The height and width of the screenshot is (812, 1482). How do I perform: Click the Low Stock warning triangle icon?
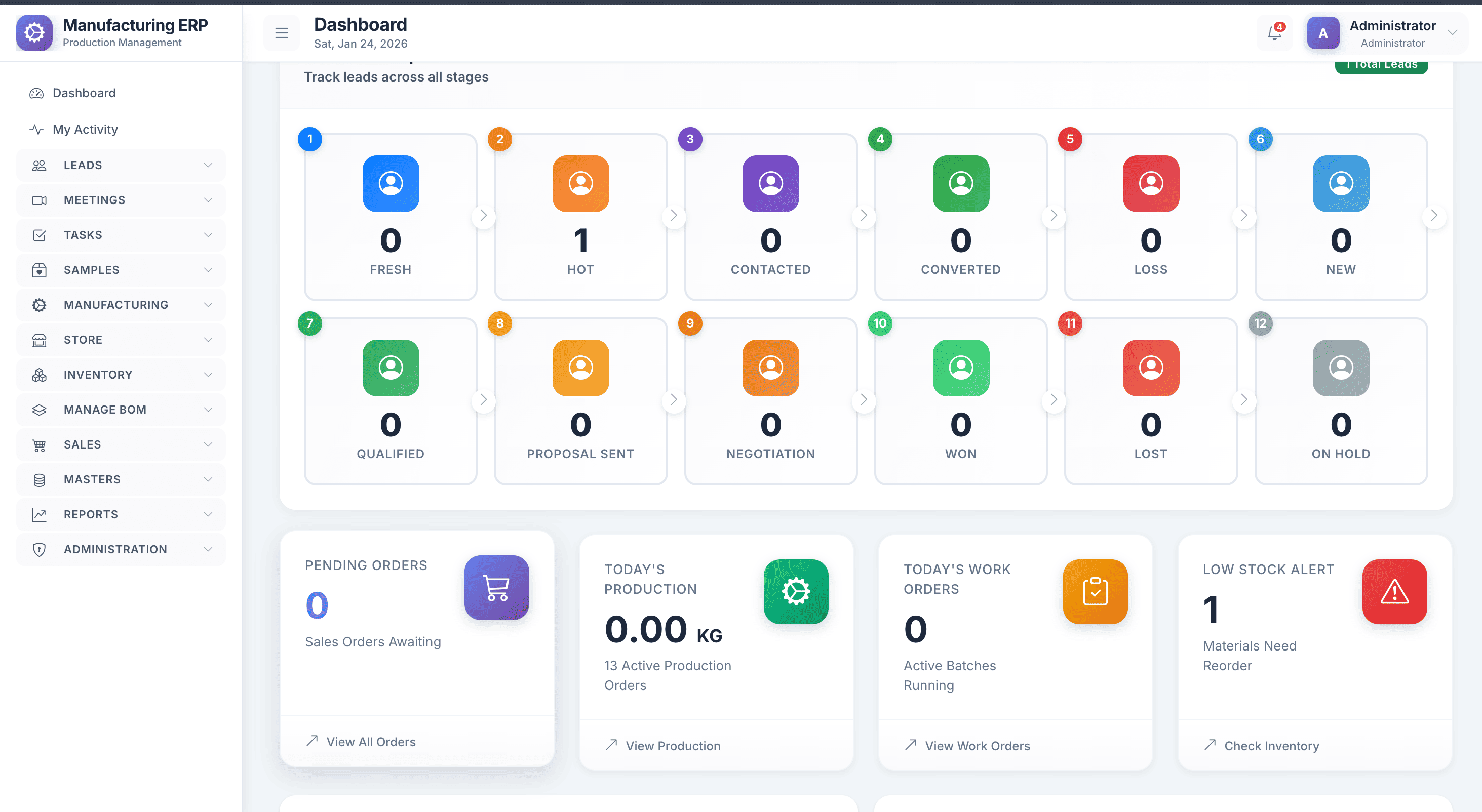tap(1394, 591)
